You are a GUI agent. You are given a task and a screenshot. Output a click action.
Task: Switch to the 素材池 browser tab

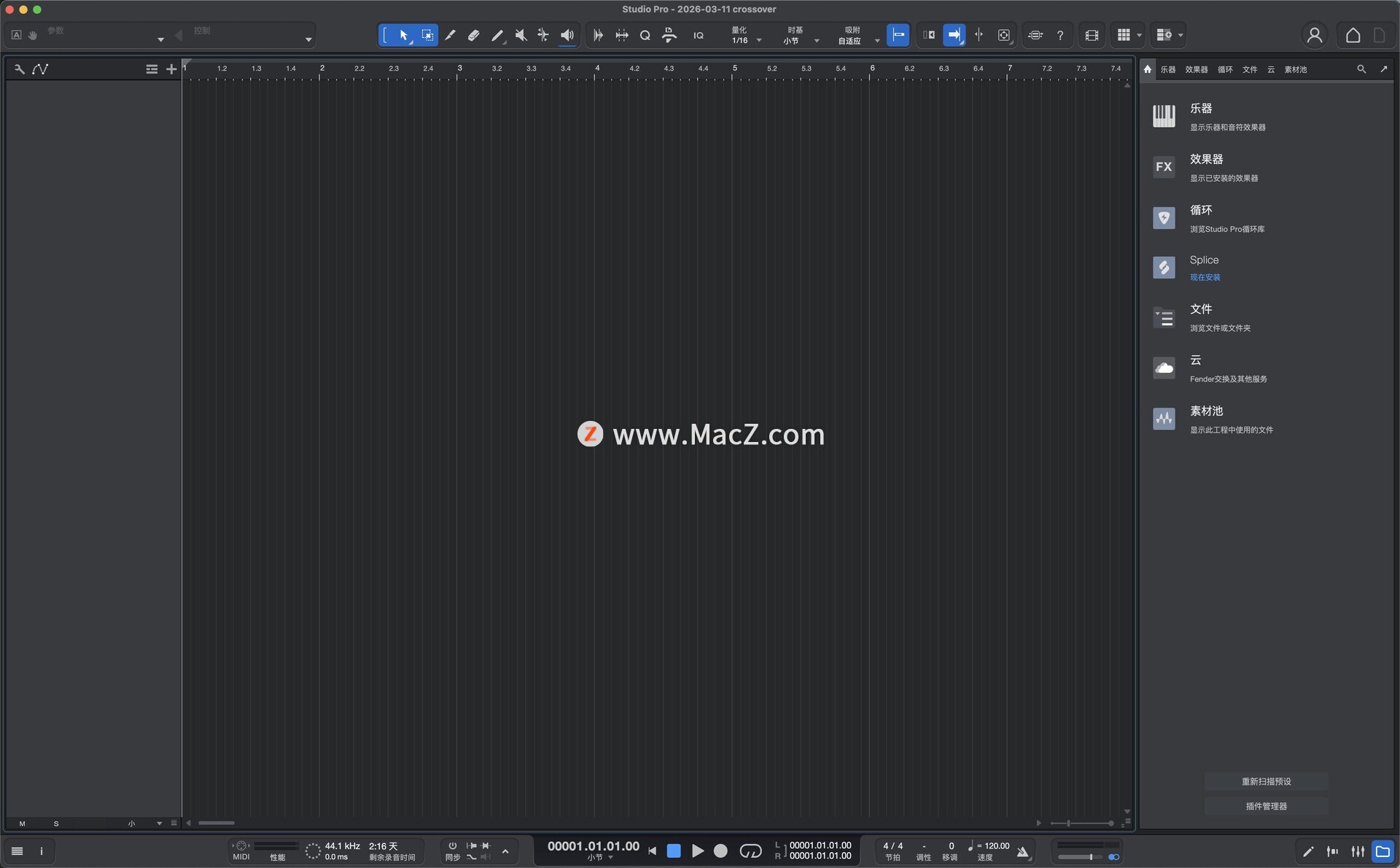[x=1295, y=69]
